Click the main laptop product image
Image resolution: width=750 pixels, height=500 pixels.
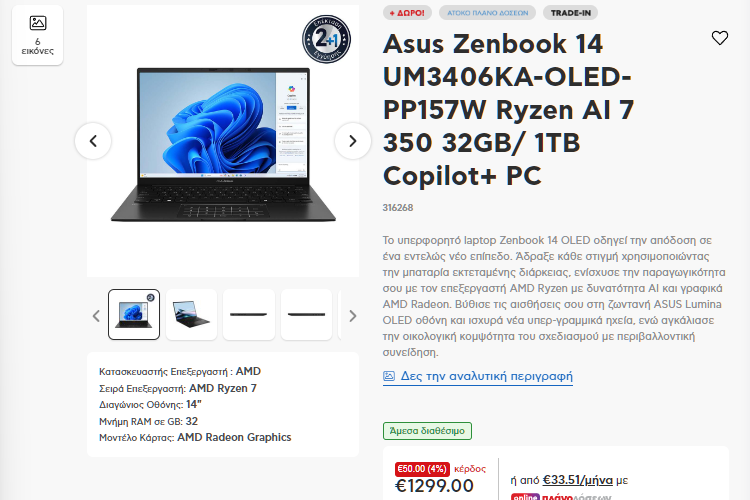click(x=223, y=145)
